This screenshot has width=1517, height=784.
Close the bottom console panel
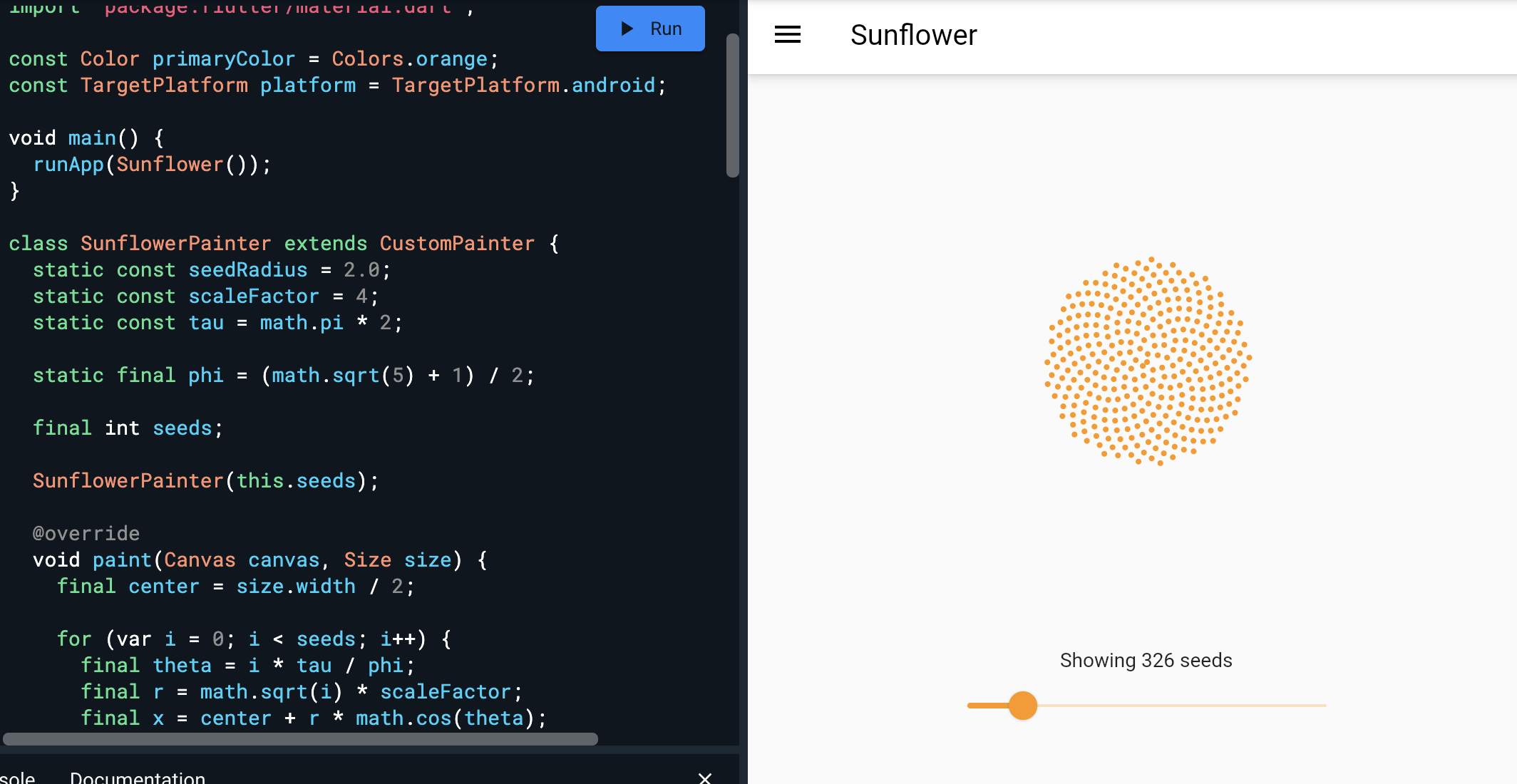pyautogui.click(x=704, y=778)
